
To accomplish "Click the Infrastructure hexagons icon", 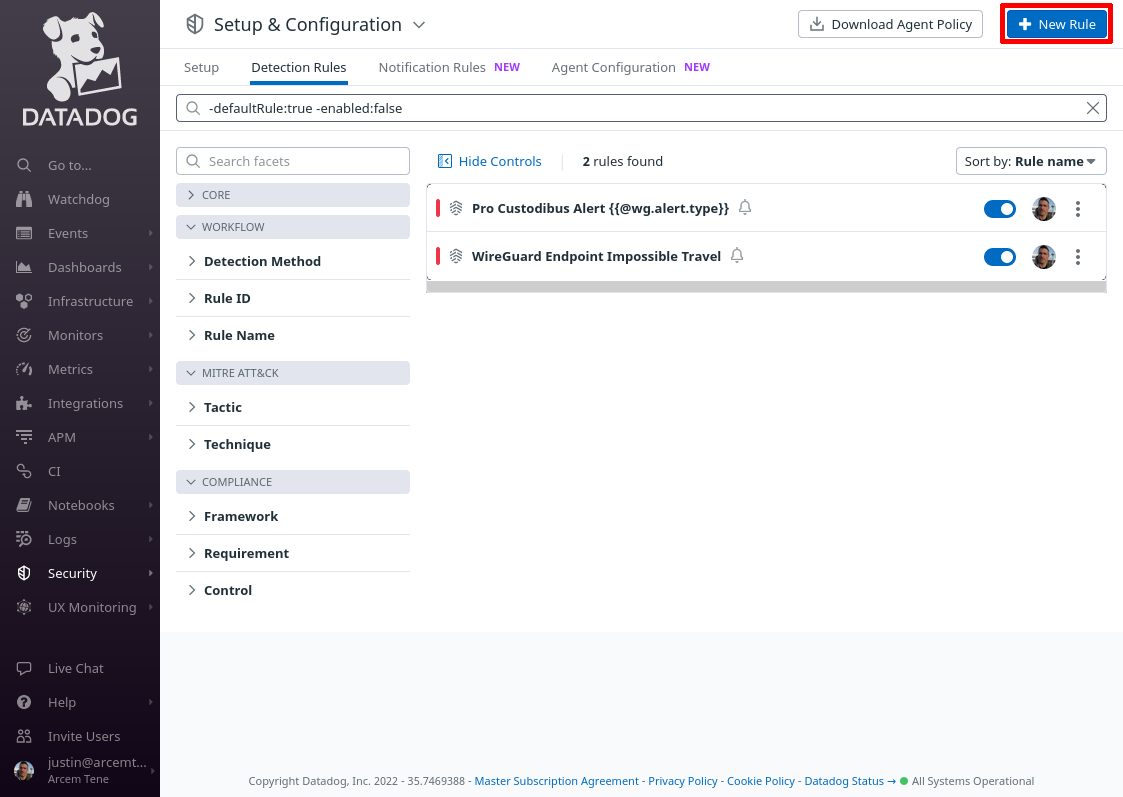I will (x=24, y=301).
